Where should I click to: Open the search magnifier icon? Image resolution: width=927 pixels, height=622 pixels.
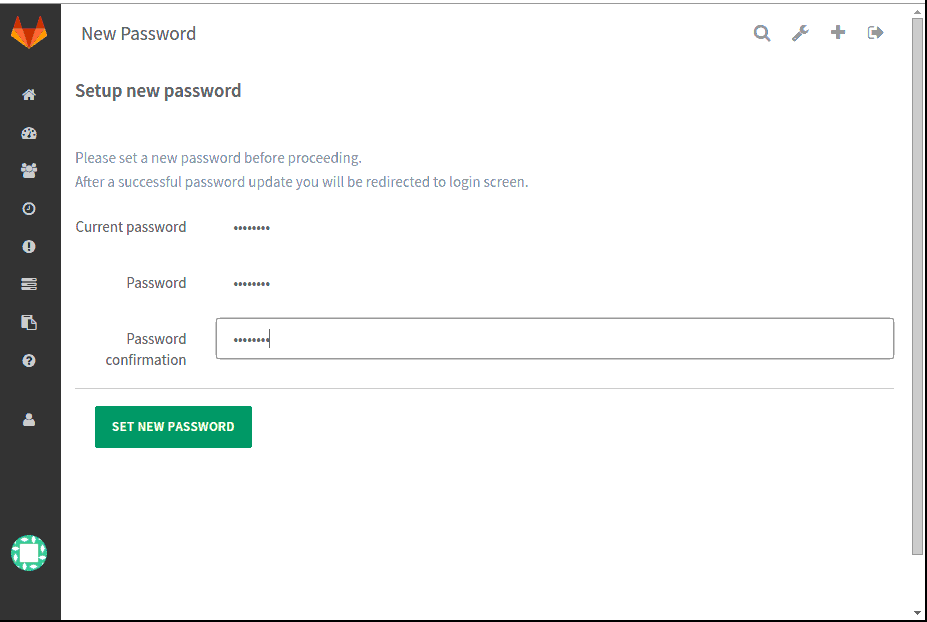(761, 32)
